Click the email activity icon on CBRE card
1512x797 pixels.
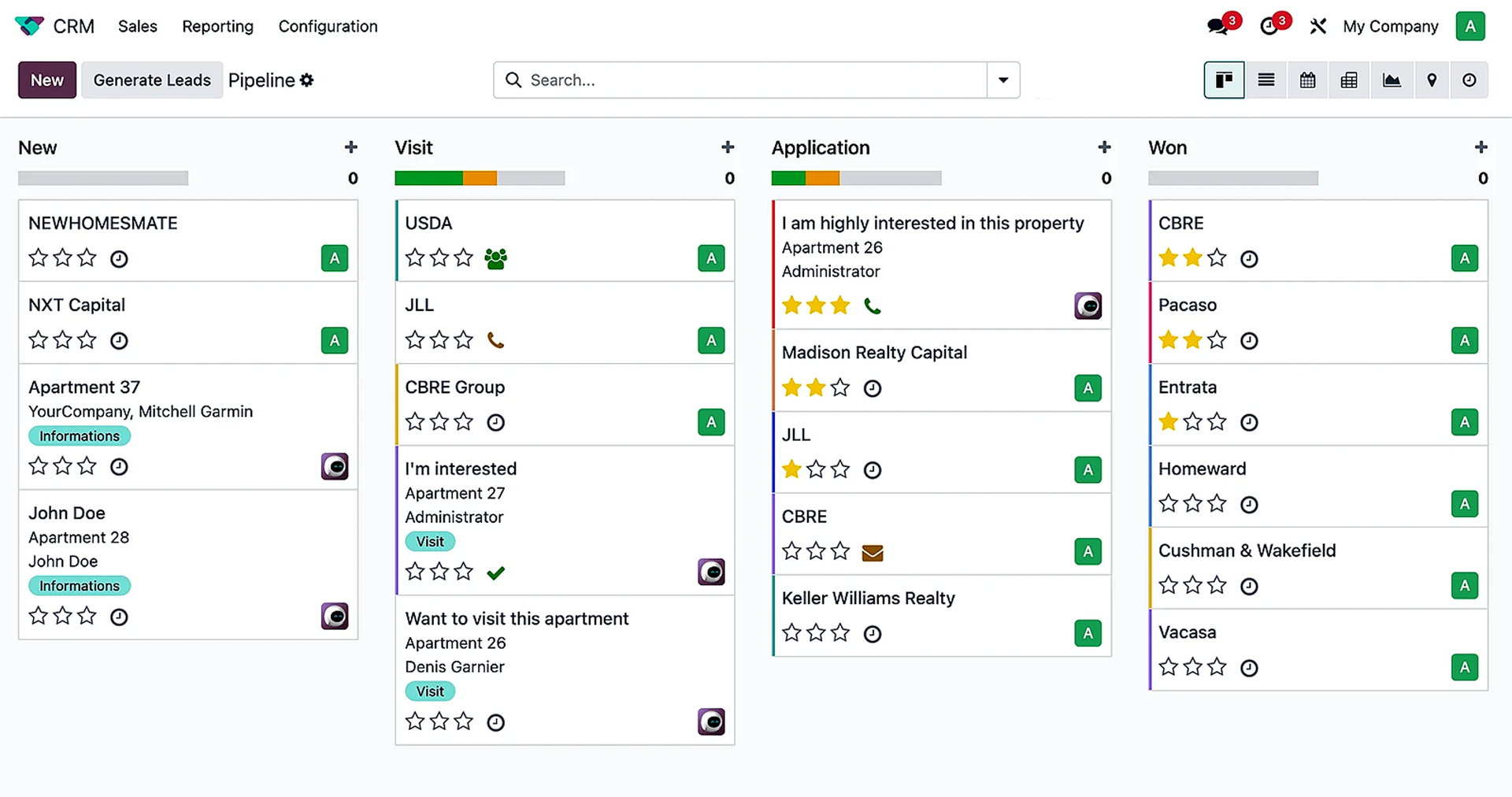(x=872, y=553)
